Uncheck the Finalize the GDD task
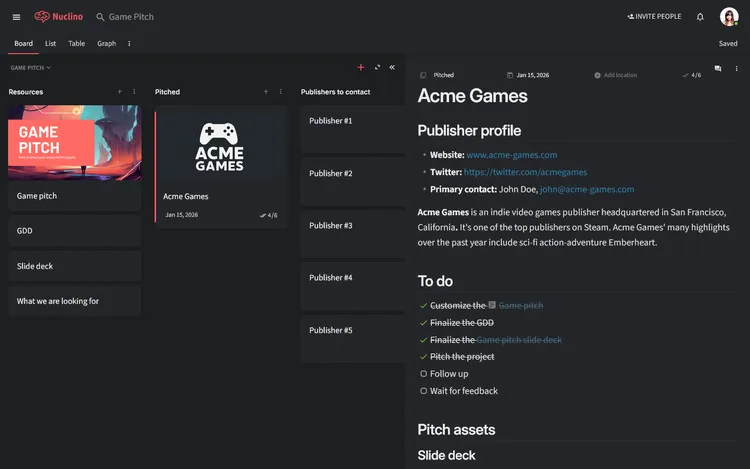Screen dimensions: 750x469 click(423, 323)
